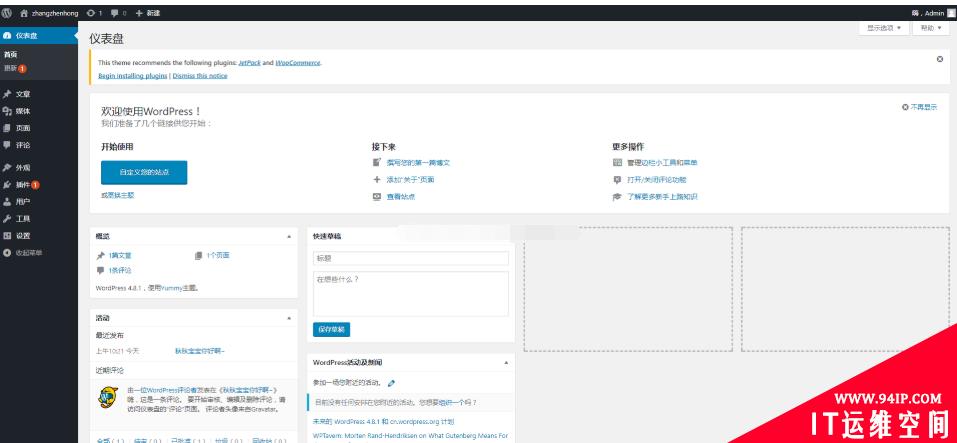Click the 自定义您的站点 button
The image size is (957, 443).
(x=144, y=172)
